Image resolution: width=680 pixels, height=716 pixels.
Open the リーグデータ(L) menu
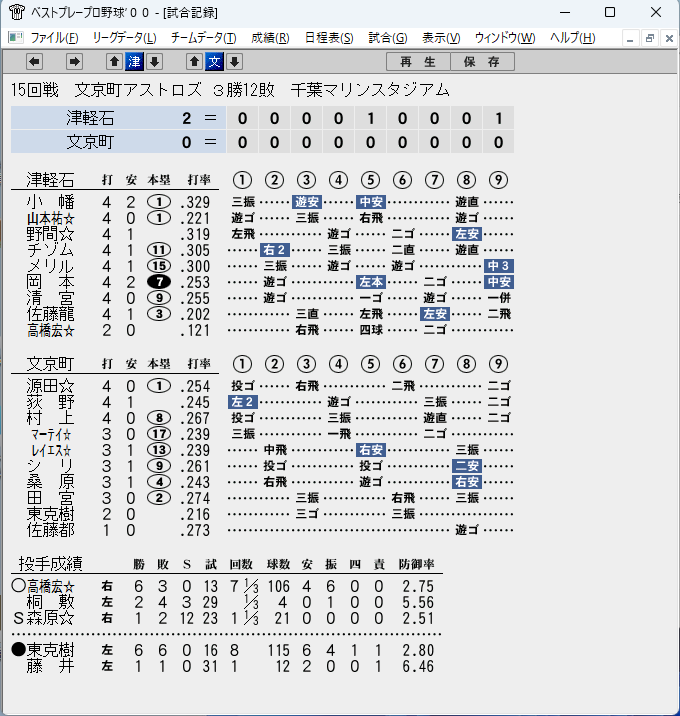tap(124, 37)
